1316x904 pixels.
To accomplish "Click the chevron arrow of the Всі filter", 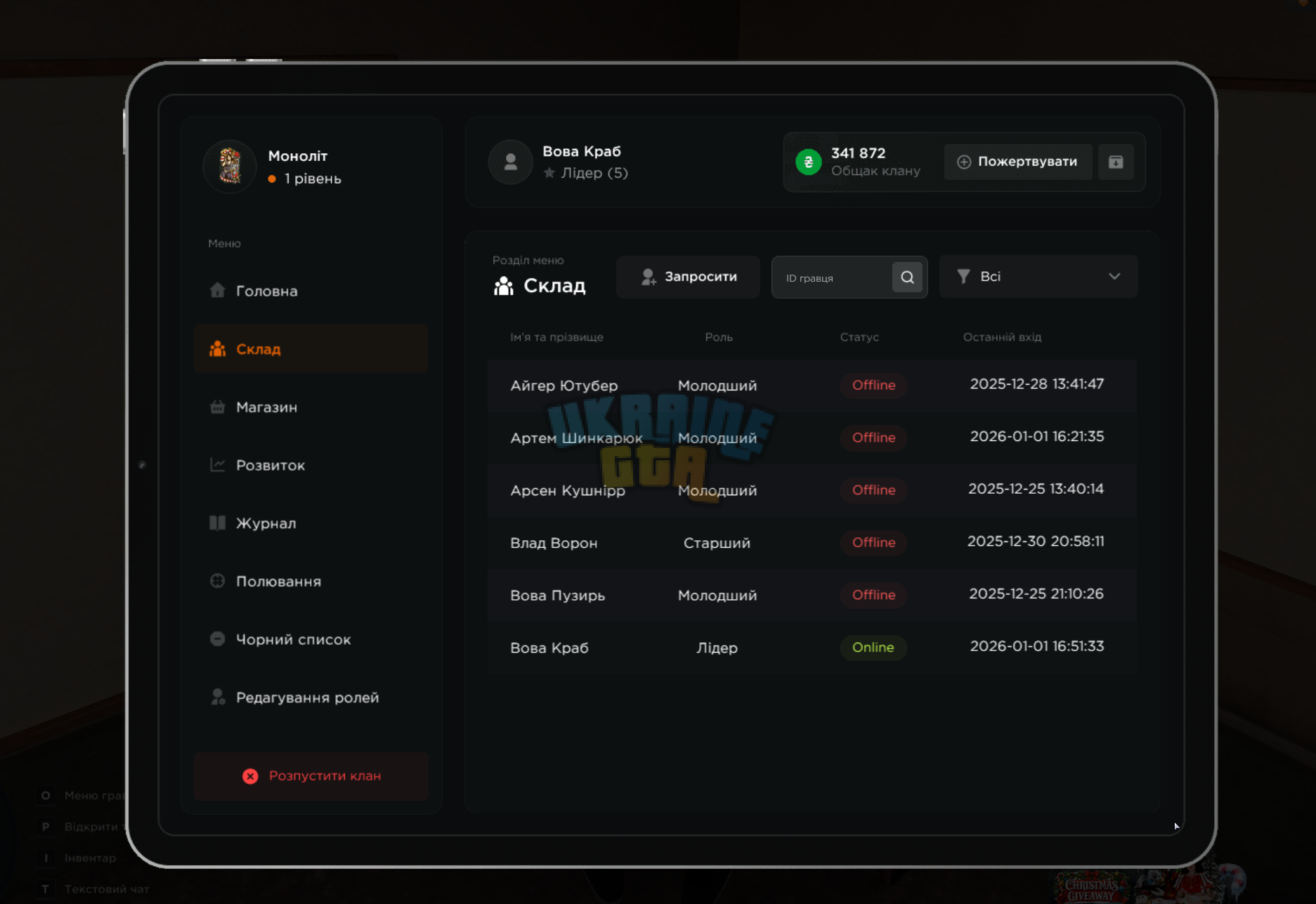I will (1114, 277).
